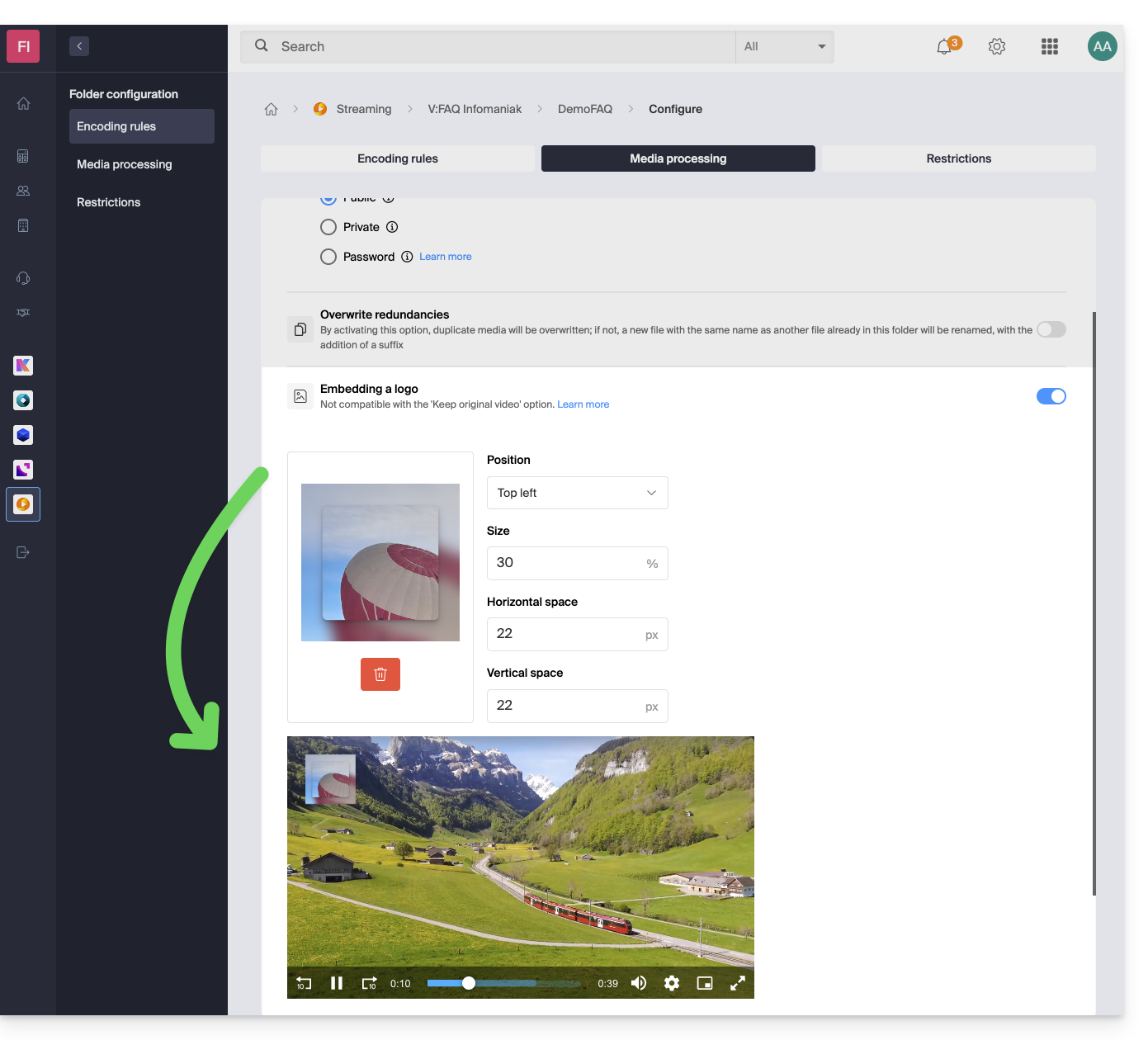Pause the video preview

pos(336,983)
